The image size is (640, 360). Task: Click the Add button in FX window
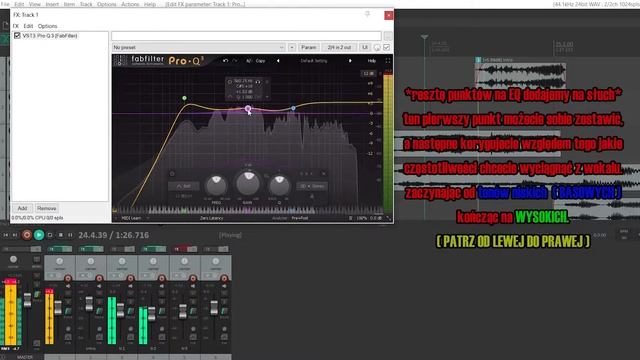22,208
